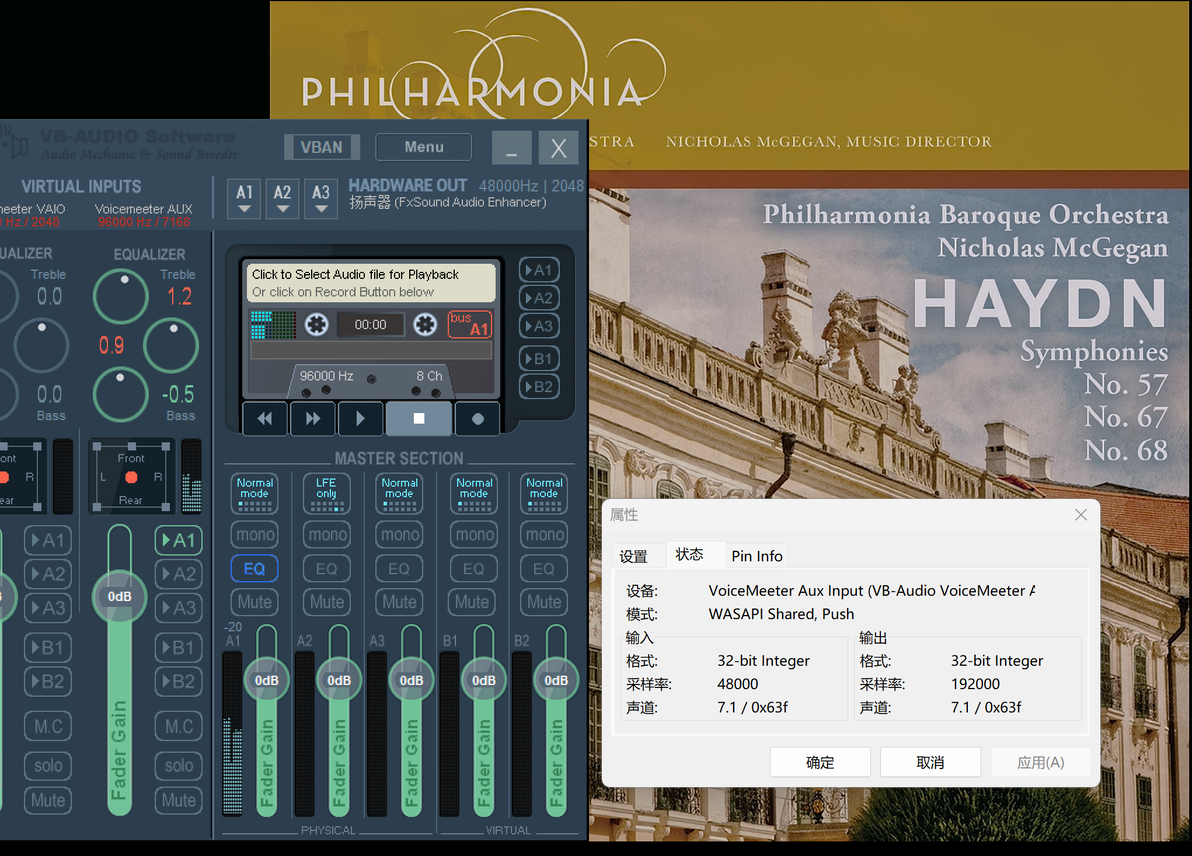This screenshot has height=856, width=1192.
Task: Start cassette playback with the play button
Action: 360,418
